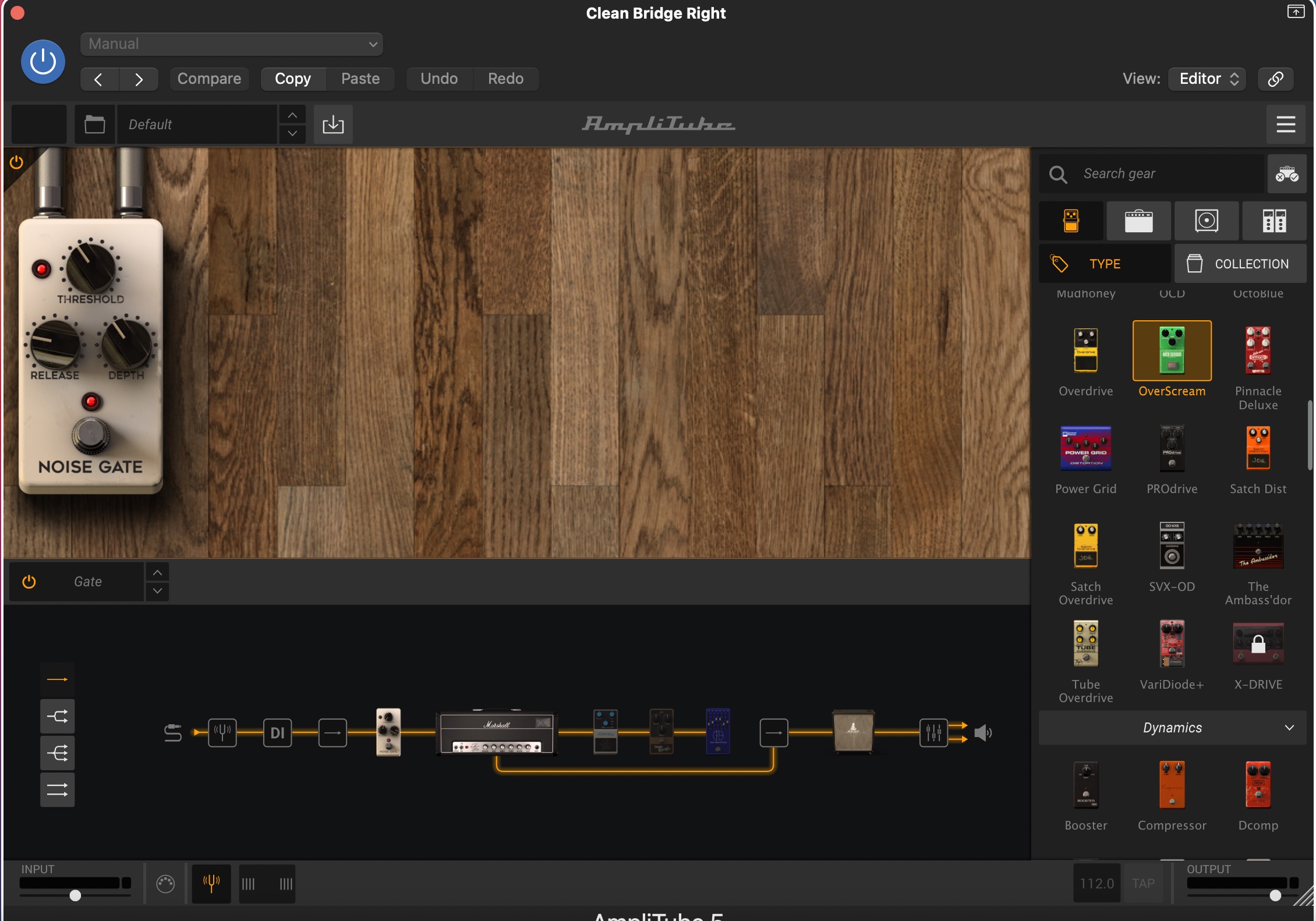Click the Paste button
This screenshot has width=1316, height=921.
coord(360,79)
